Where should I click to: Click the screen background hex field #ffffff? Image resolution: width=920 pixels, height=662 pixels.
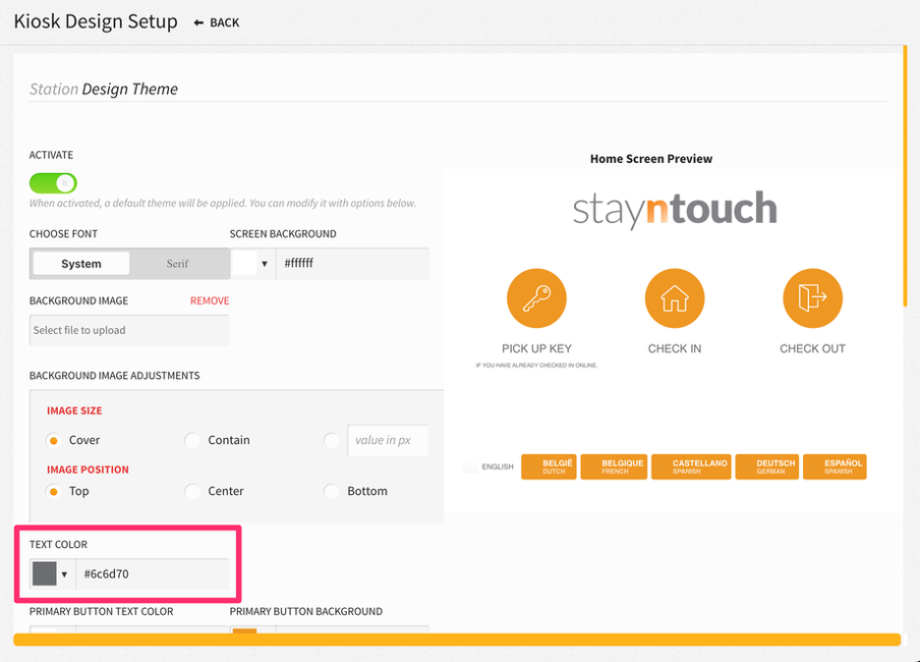click(353, 264)
